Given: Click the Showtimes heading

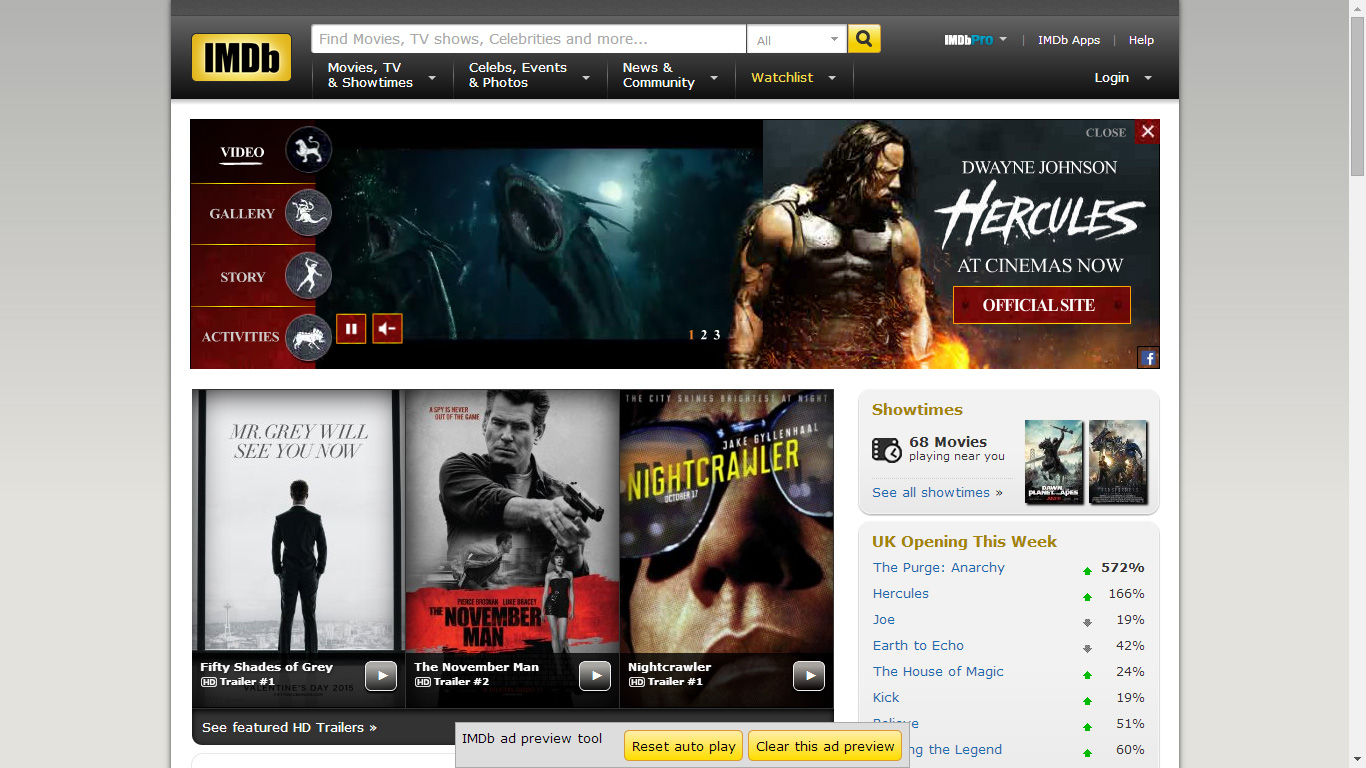Looking at the screenshot, I should (x=917, y=409).
